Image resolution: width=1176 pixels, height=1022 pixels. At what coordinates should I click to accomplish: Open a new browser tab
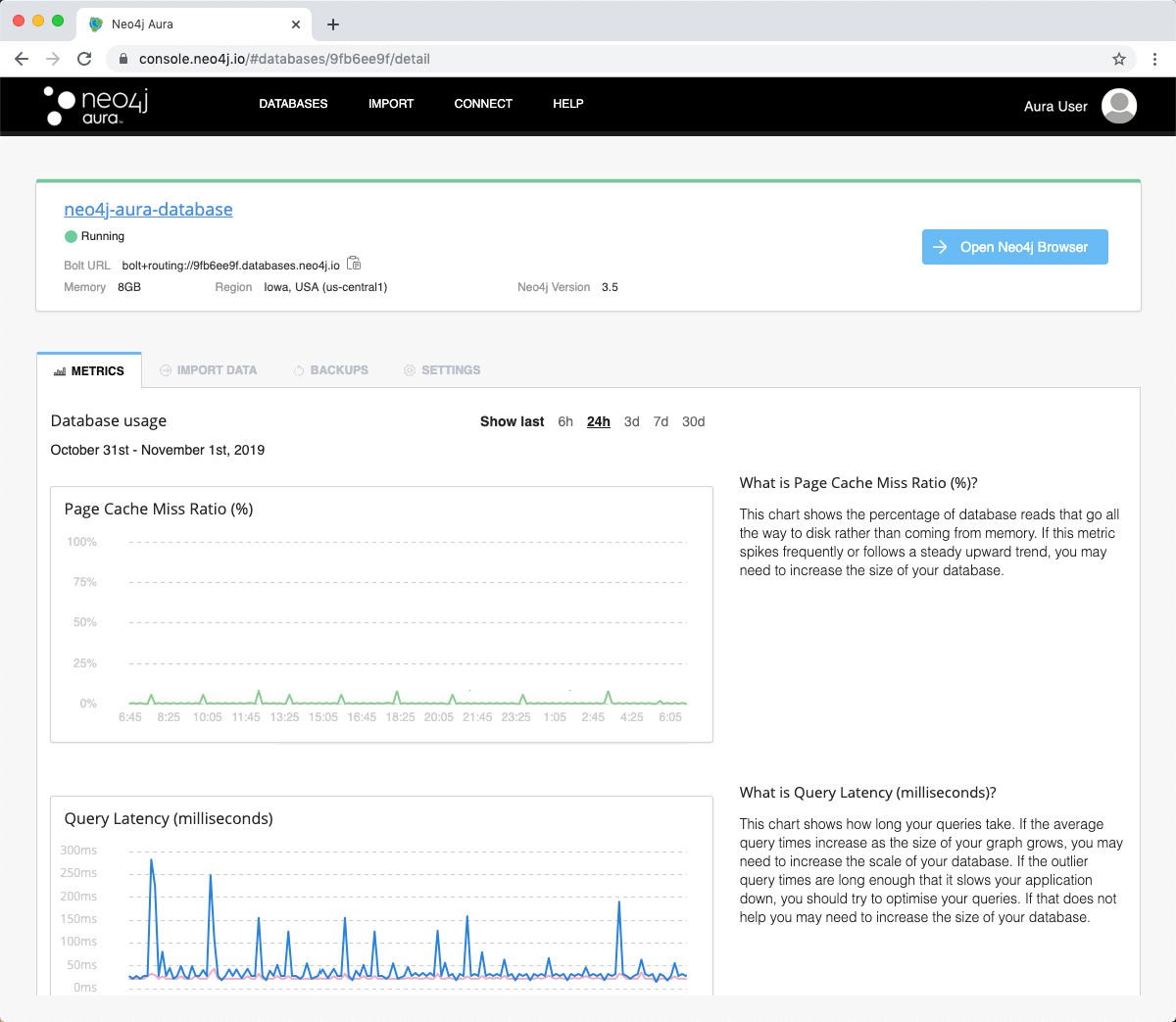333,24
